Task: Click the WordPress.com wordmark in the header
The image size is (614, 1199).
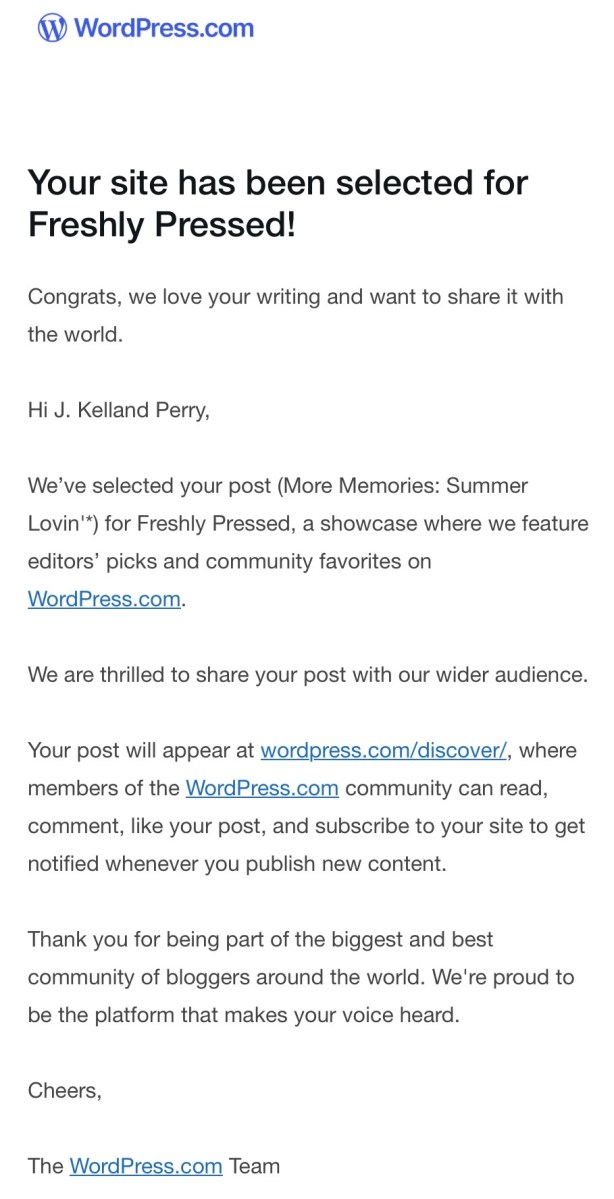Action: (164, 28)
